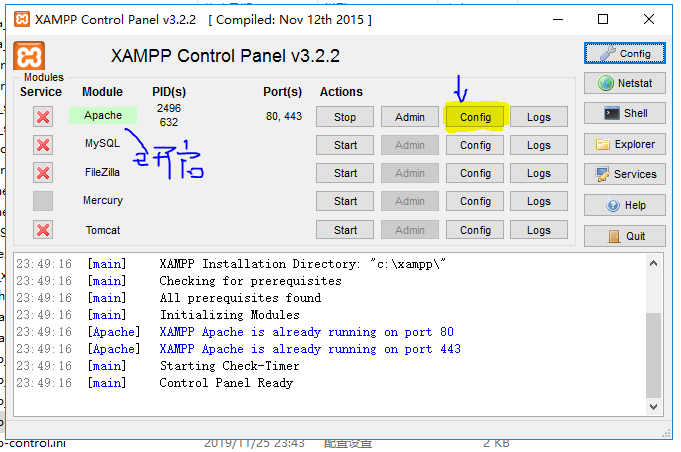Click the Tomcat module label

click(102, 230)
